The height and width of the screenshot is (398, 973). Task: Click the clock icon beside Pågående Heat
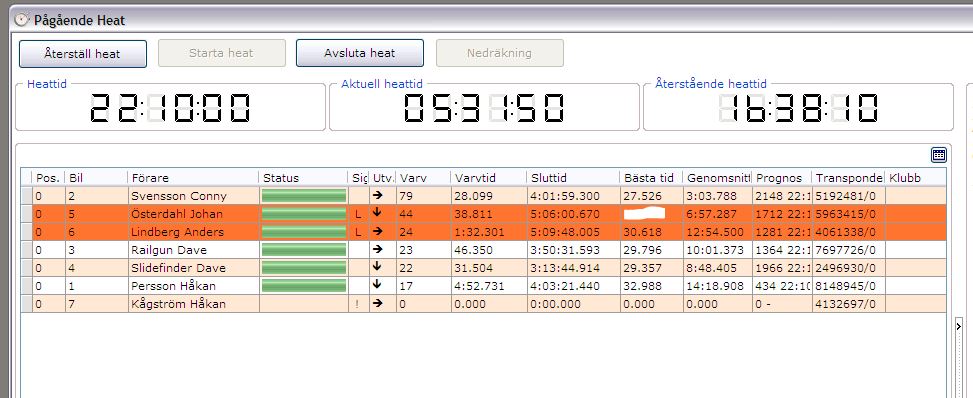click(x=22, y=19)
